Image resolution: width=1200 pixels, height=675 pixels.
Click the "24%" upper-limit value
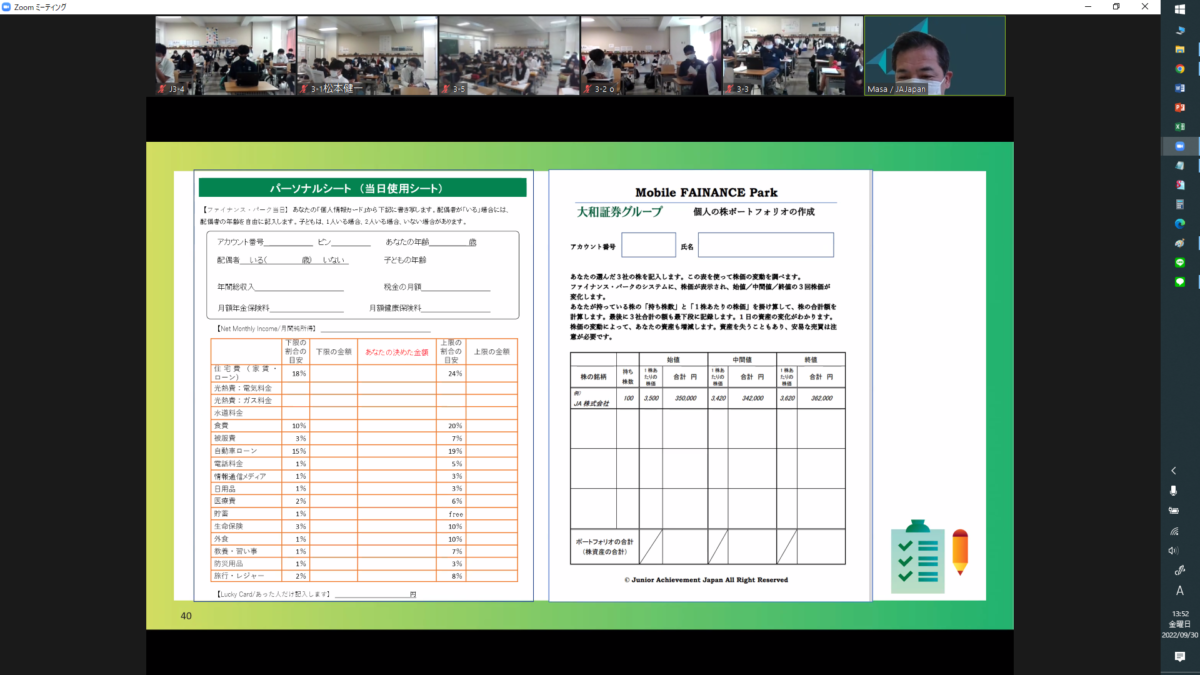point(455,373)
